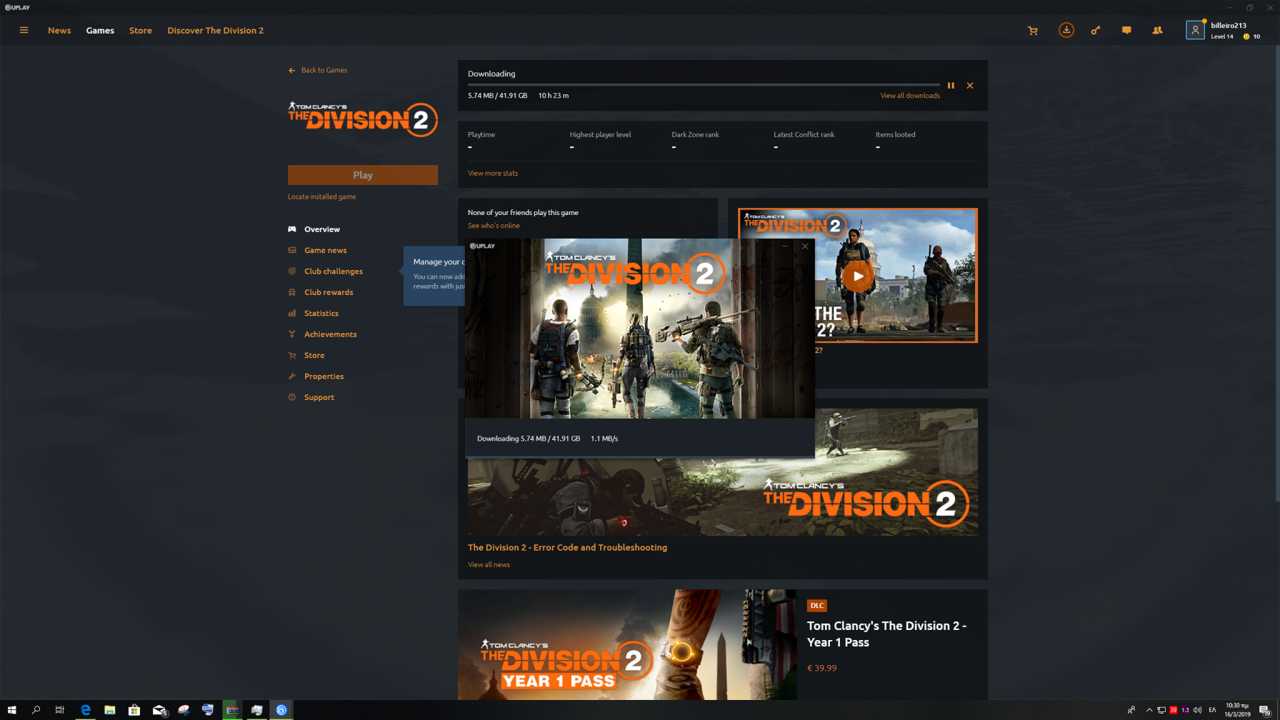Open Support in the sidebar
Image resolution: width=1280 pixels, height=720 pixels.
point(319,397)
